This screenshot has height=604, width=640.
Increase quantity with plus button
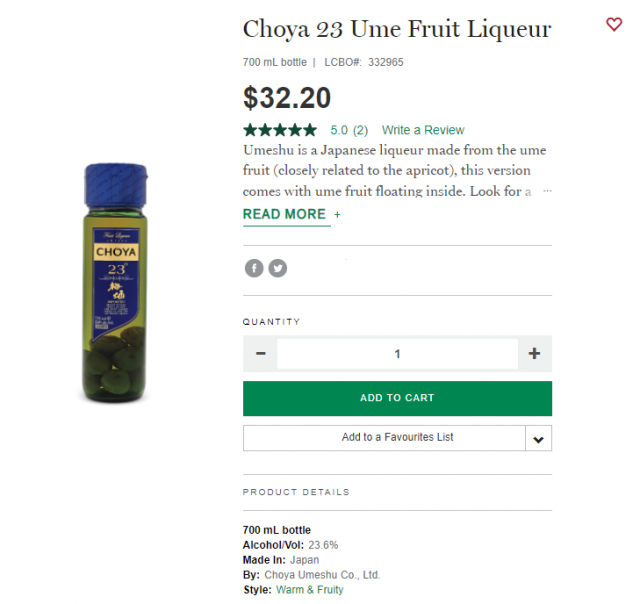point(534,354)
